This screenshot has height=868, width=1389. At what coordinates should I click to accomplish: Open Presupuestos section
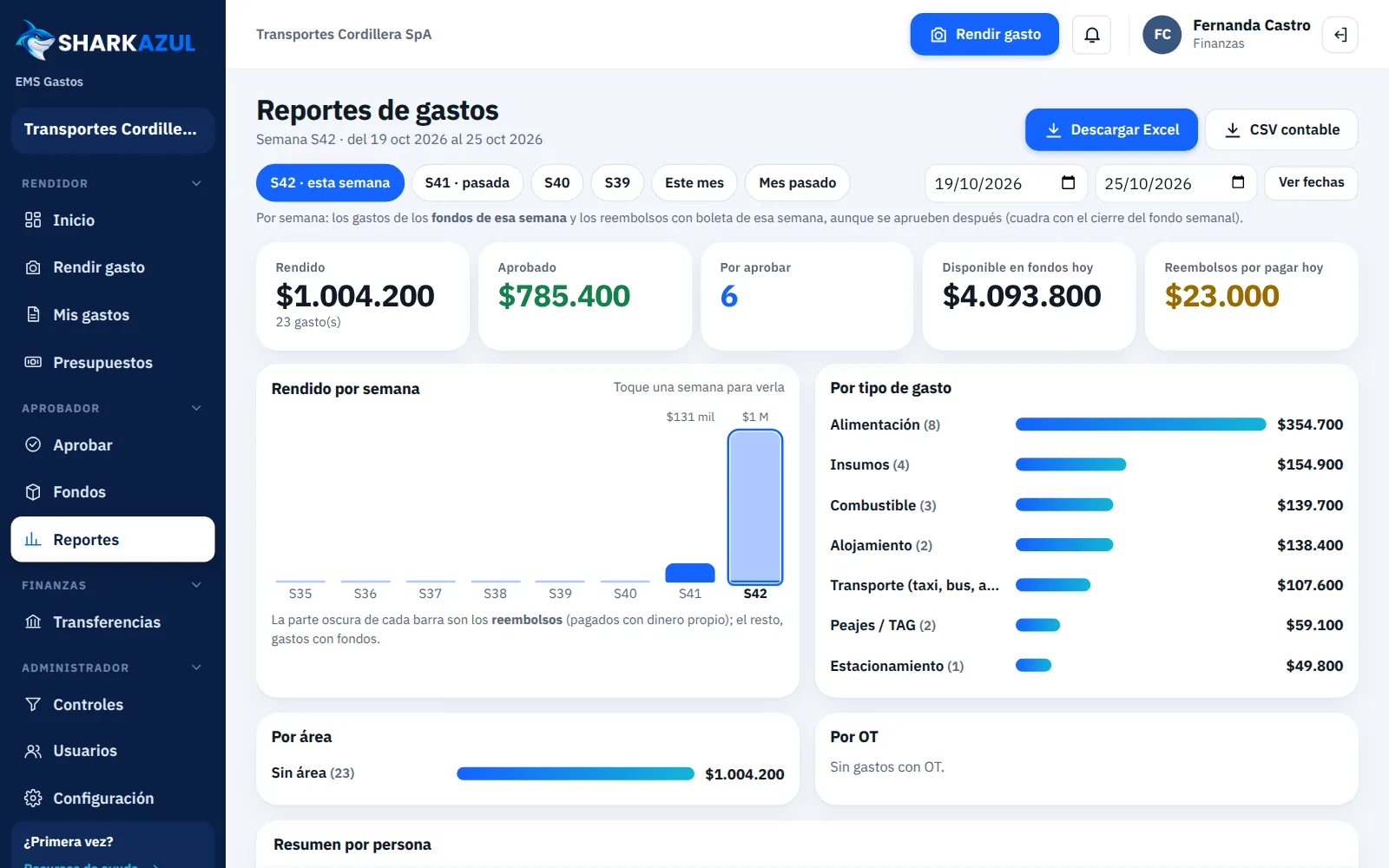point(113,363)
